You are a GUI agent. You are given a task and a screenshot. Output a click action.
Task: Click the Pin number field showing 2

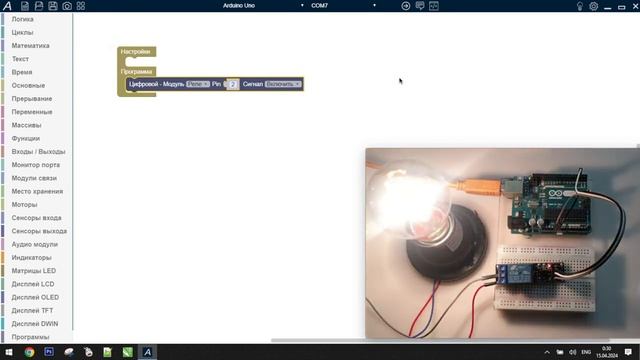coord(232,84)
